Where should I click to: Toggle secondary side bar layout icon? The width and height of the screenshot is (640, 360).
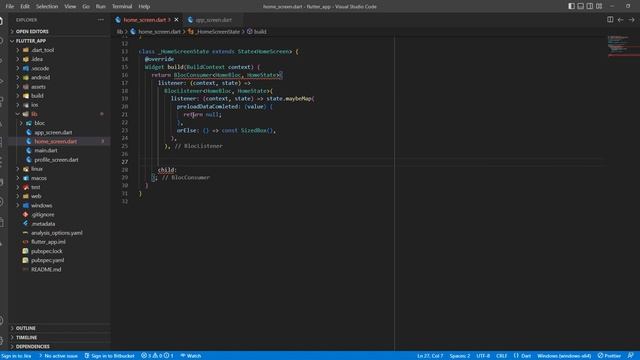click(590, 6)
